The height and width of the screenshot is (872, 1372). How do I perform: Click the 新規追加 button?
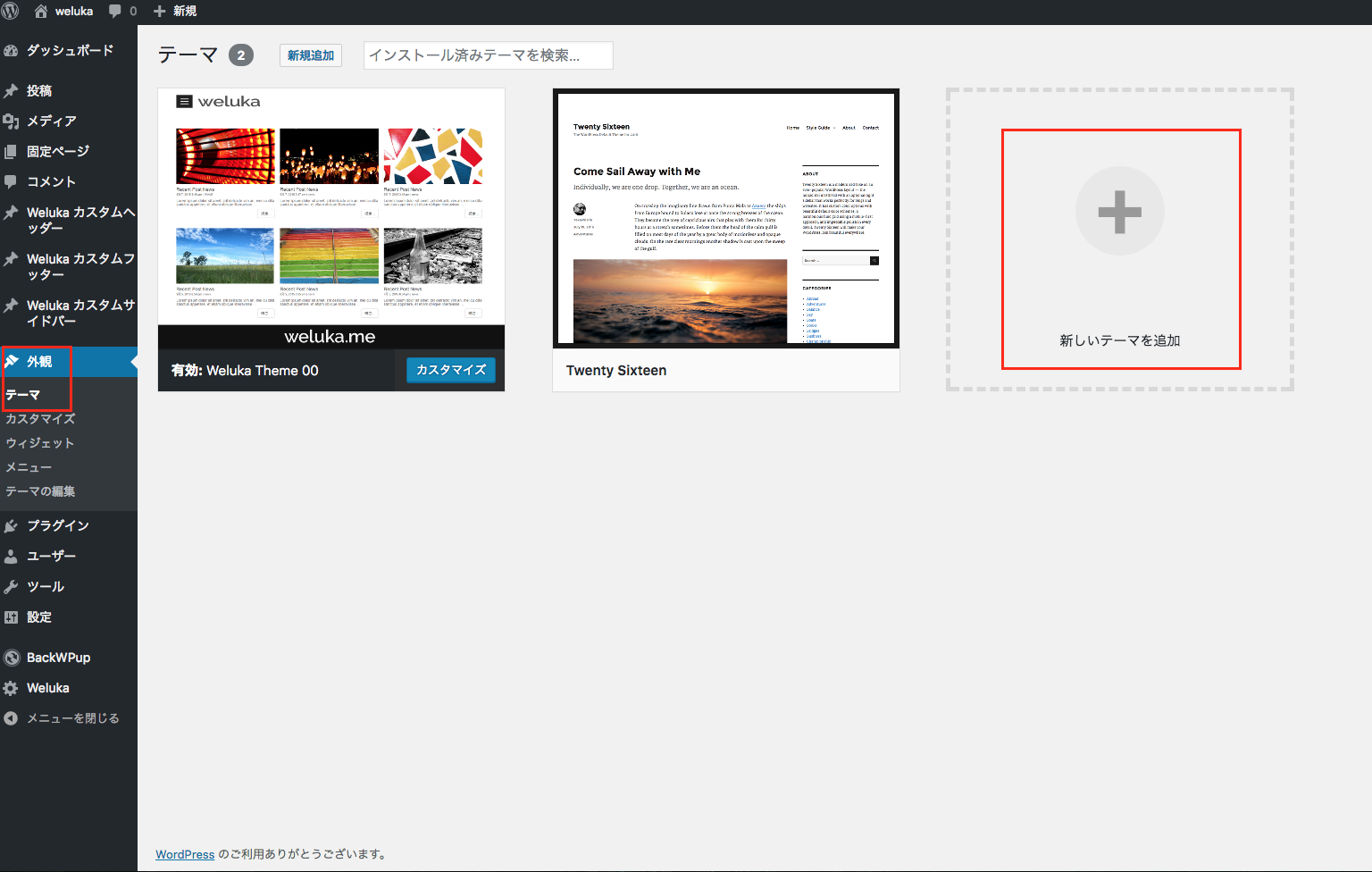[311, 55]
